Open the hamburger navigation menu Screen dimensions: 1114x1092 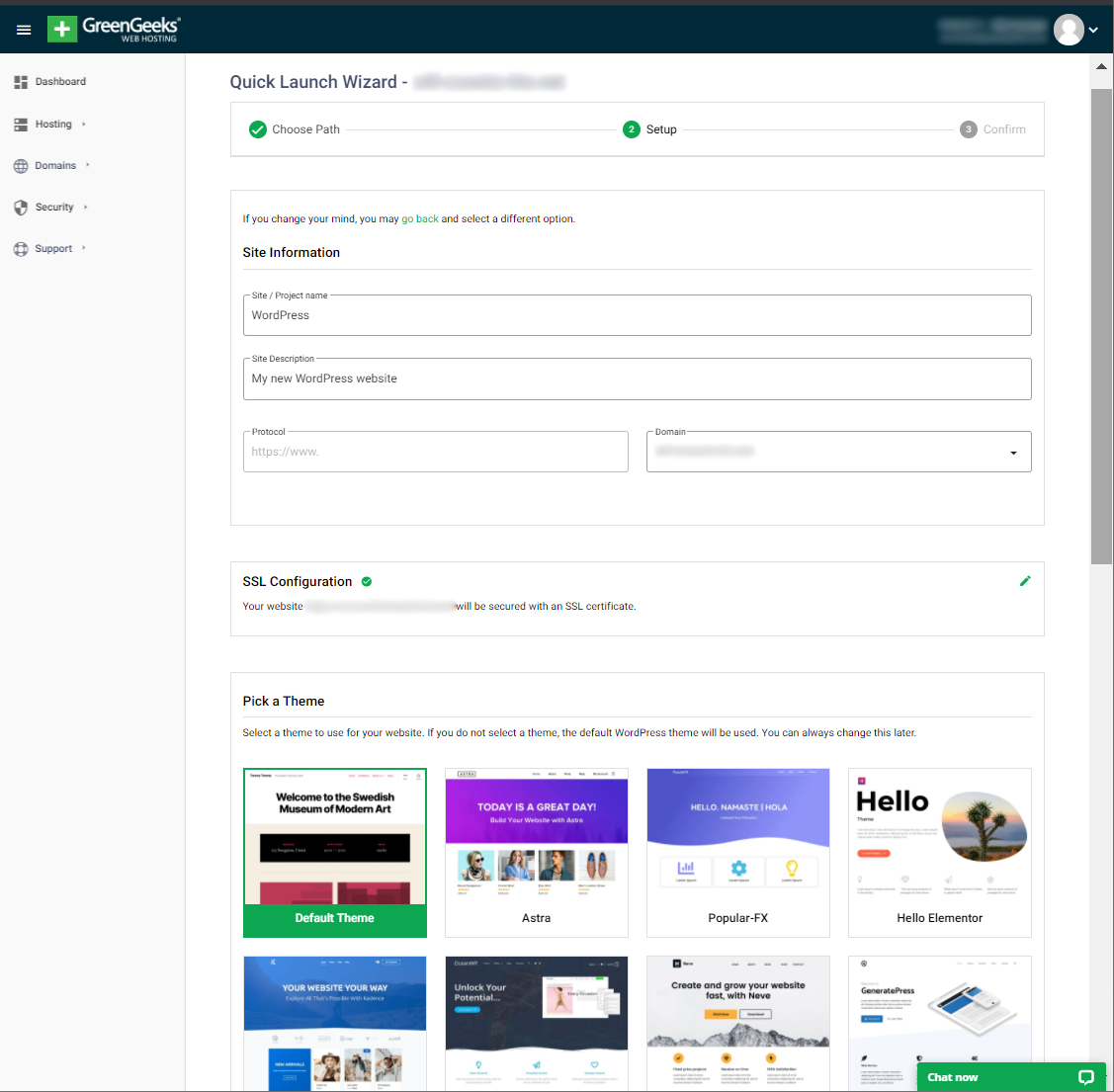(x=24, y=30)
